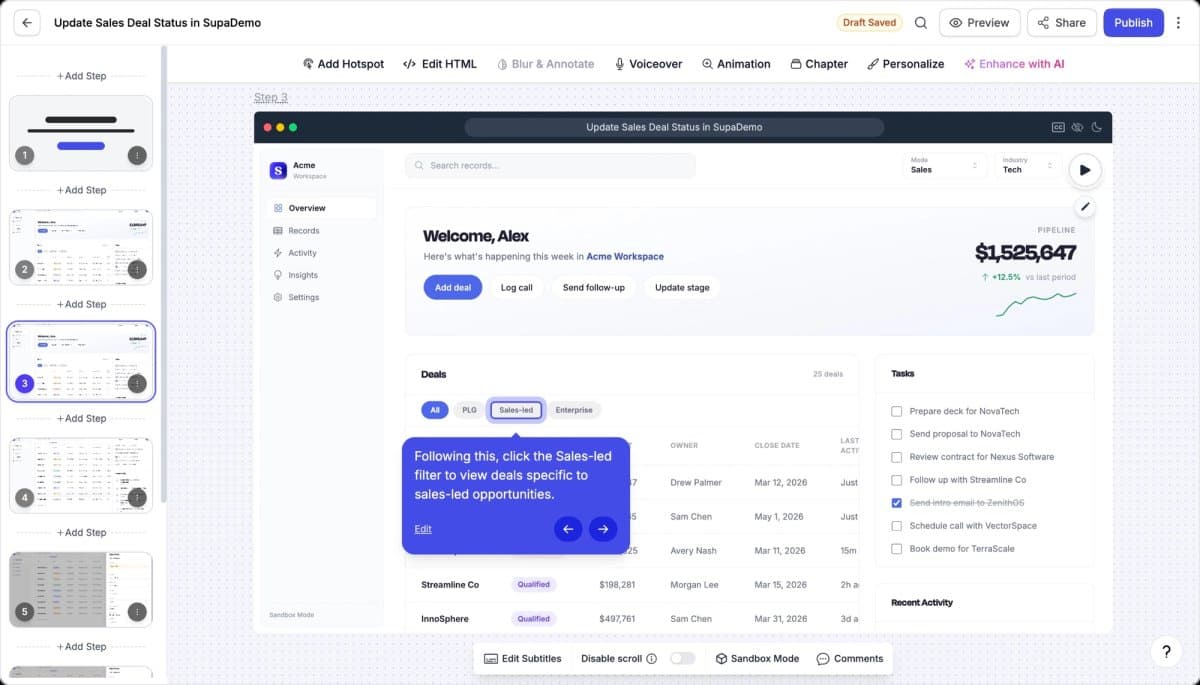1200x685 pixels.
Task: Open Personalize tool
Action: [905, 64]
